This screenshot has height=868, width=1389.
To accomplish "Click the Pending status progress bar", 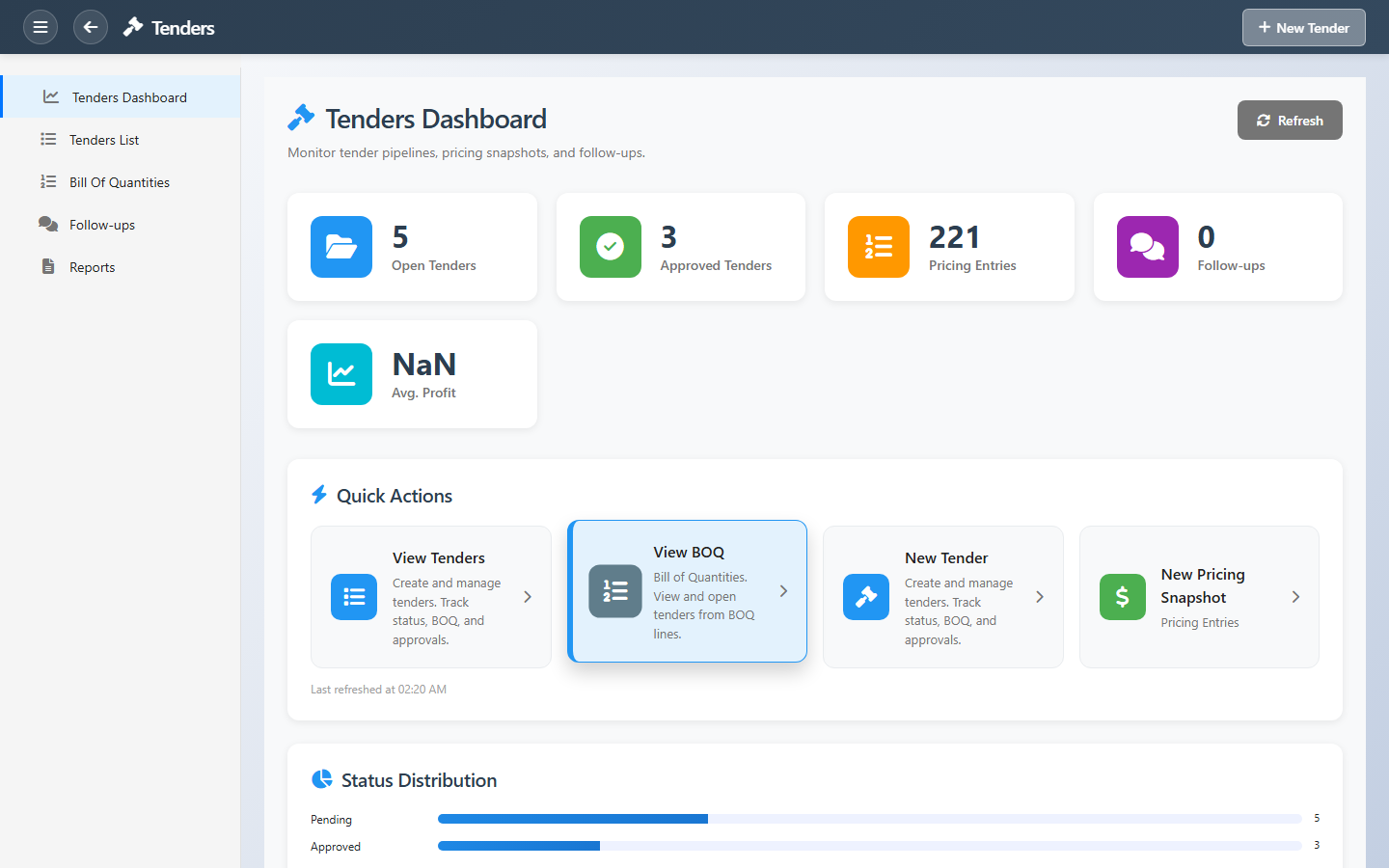I will click(868, 819).
